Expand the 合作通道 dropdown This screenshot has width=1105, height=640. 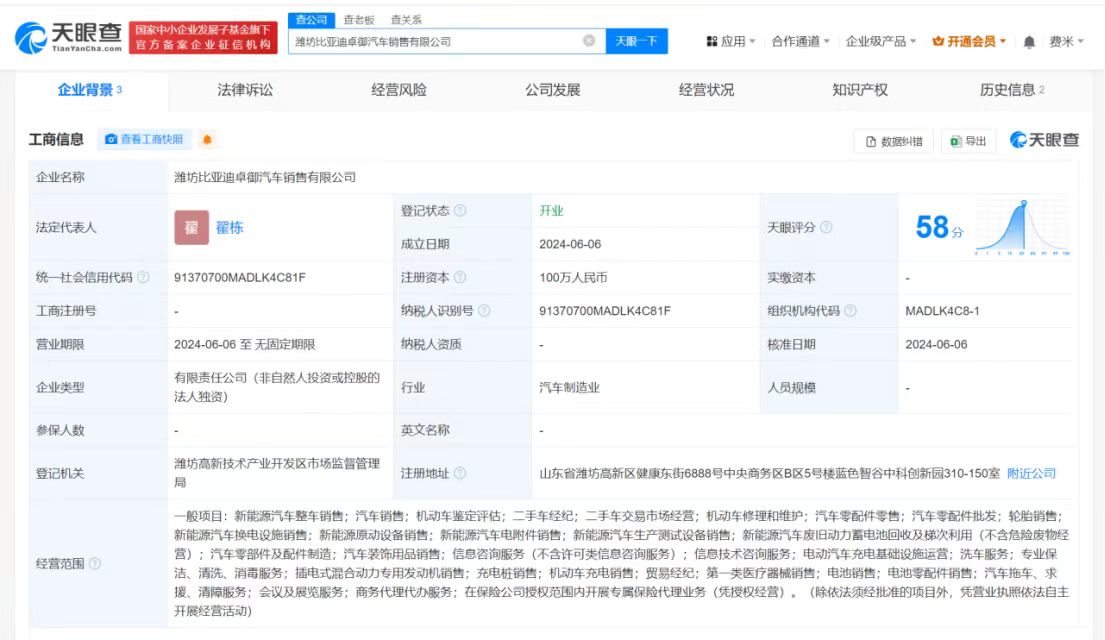(801, 42)
